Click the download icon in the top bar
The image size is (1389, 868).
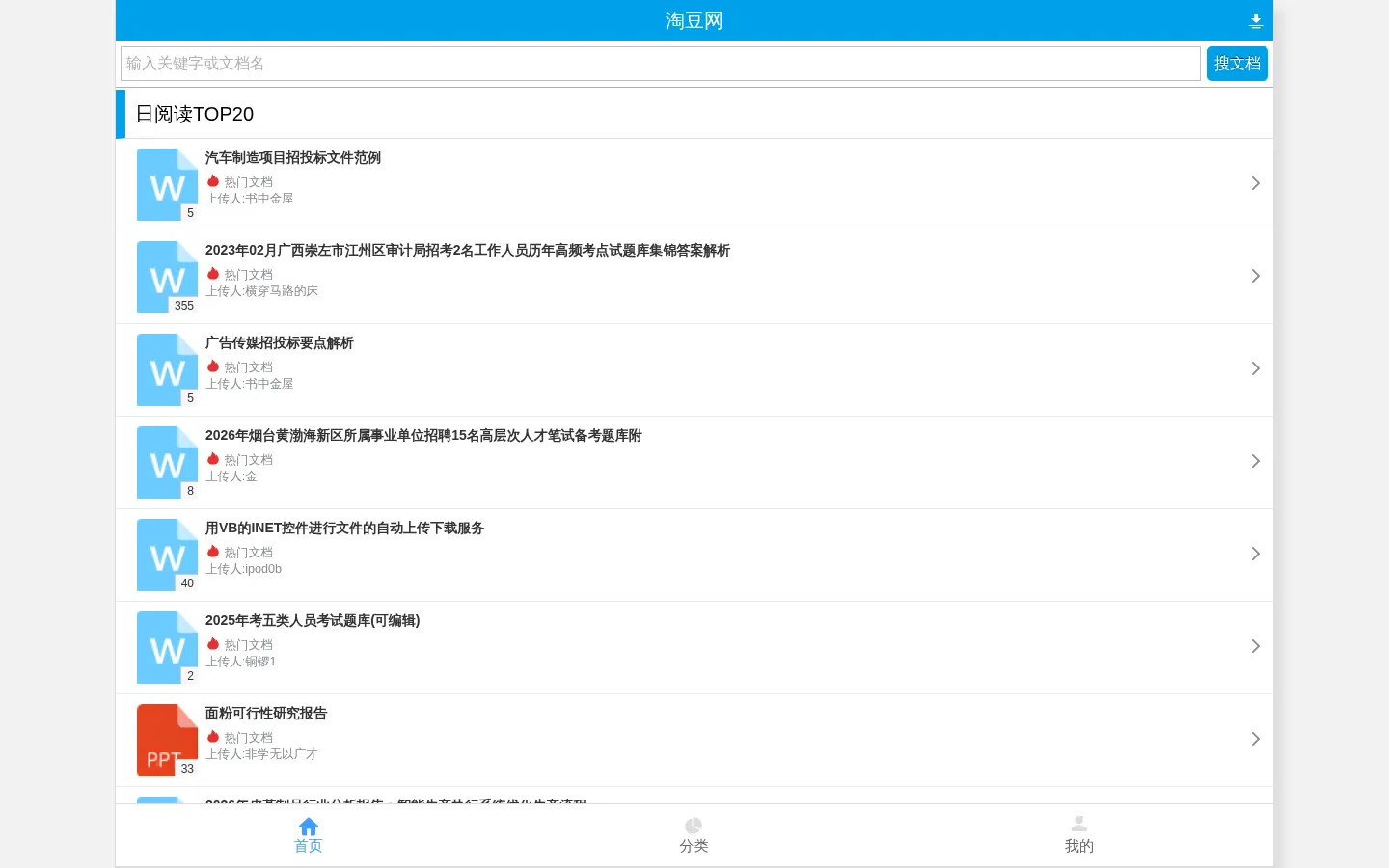(x=1255, y=20)
